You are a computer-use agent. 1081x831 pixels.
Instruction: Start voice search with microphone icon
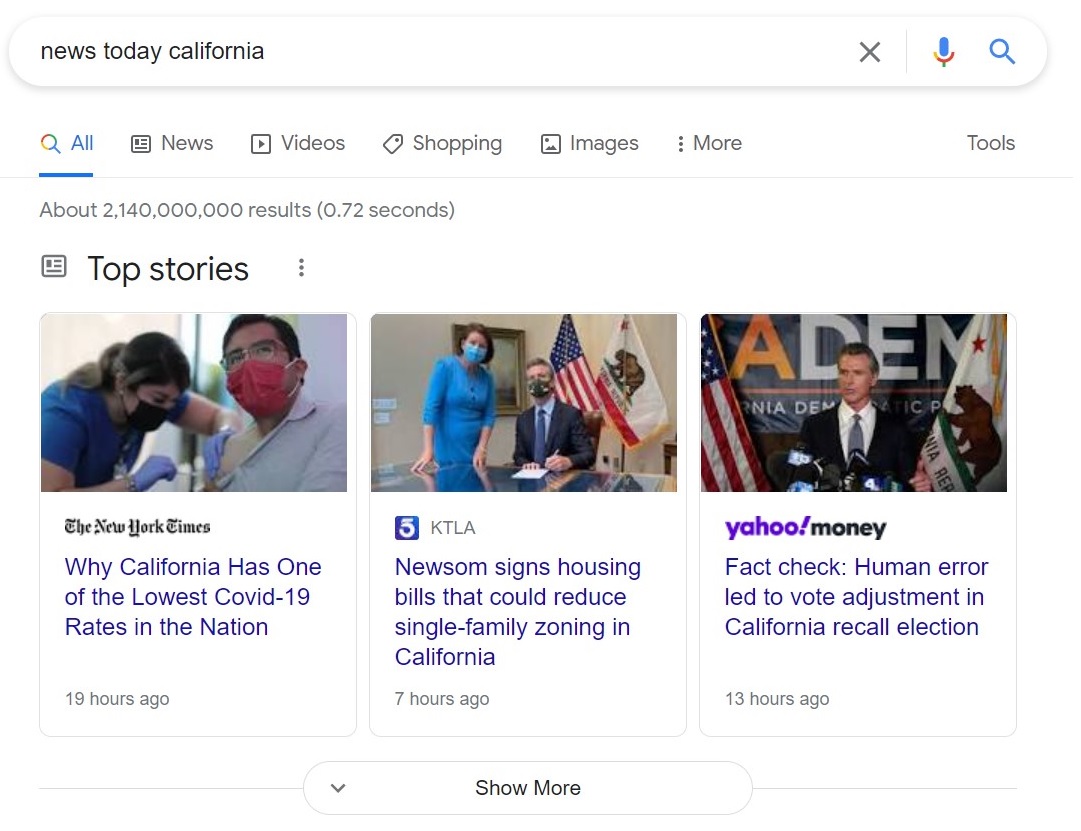point(943,52)
